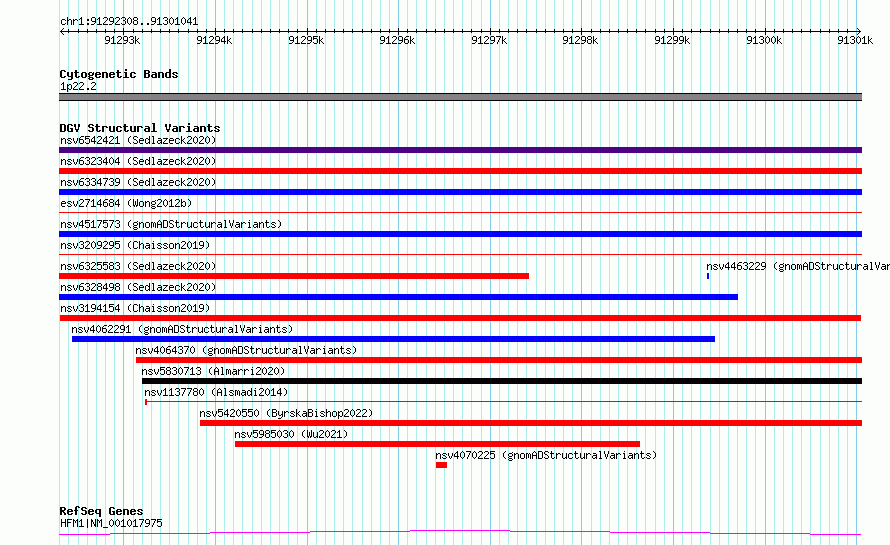Click the nsv6323404 (Sedlazeck2020) label
Screen dimensions: 890x545
(x=138, y=161)
